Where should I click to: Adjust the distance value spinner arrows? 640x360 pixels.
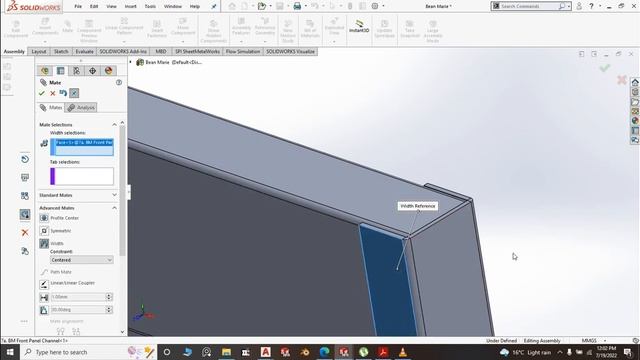109,297
